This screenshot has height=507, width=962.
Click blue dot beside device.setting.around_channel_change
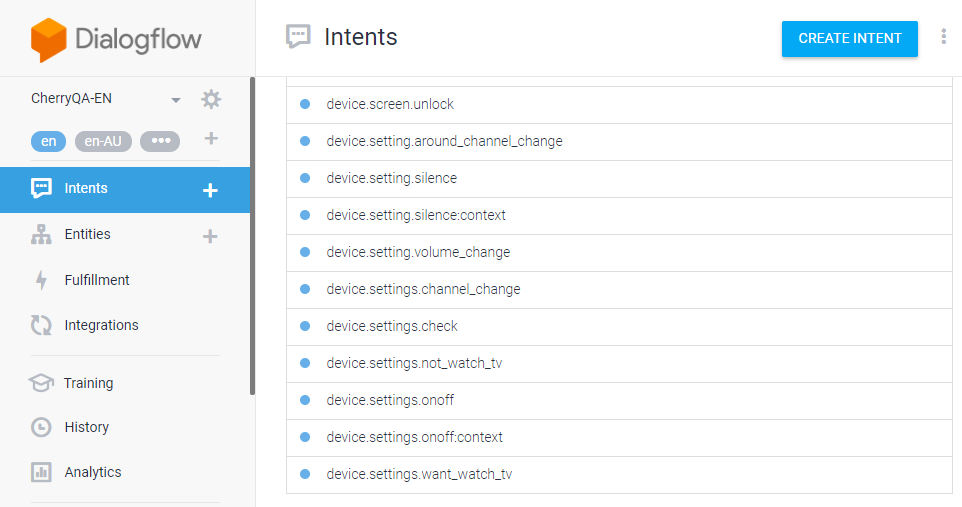coord(305,141)
